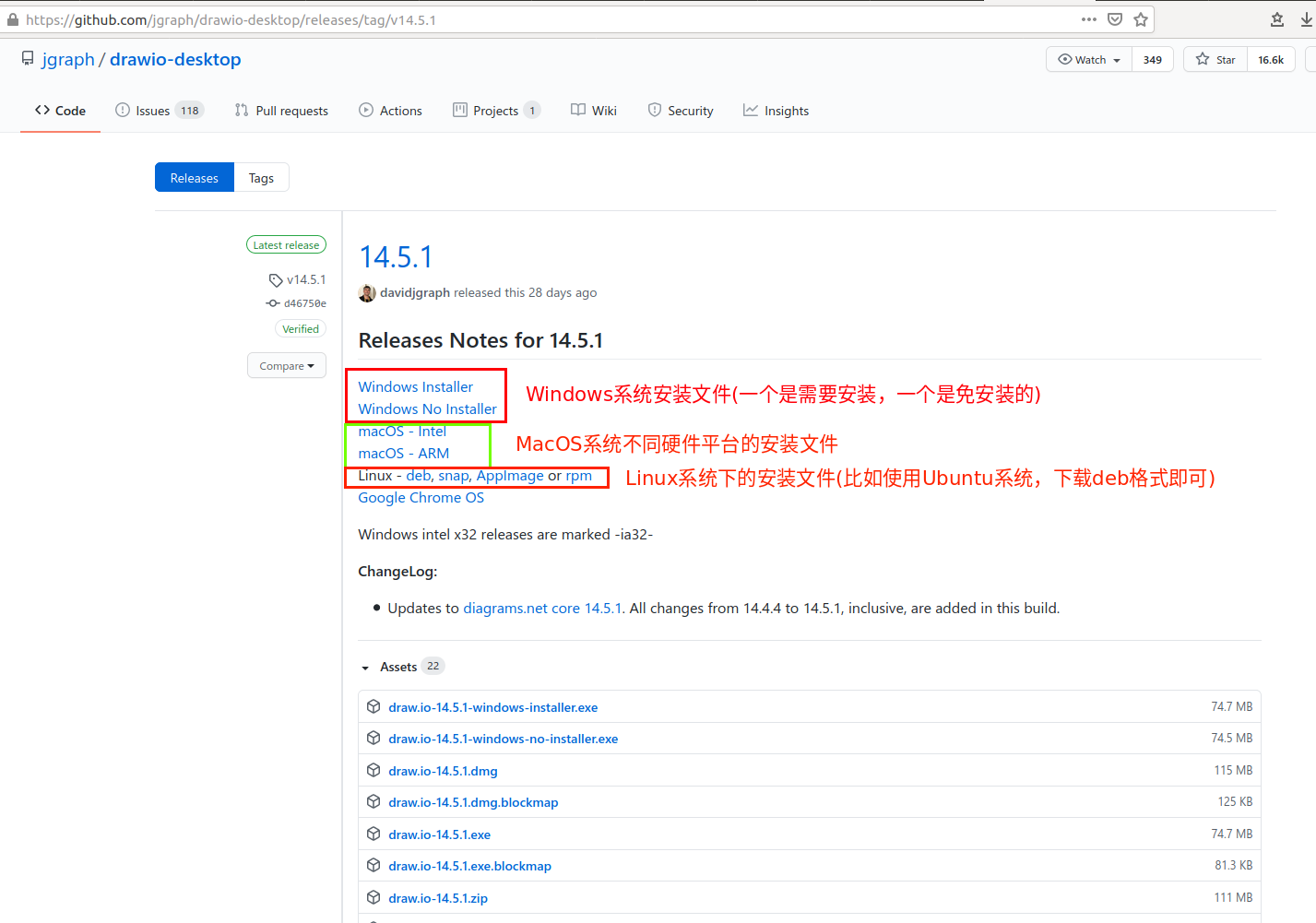Screen dimensions: 1316x923
Task: Open the Code tab
Action: pyautogui.click(x=60, y=111)
